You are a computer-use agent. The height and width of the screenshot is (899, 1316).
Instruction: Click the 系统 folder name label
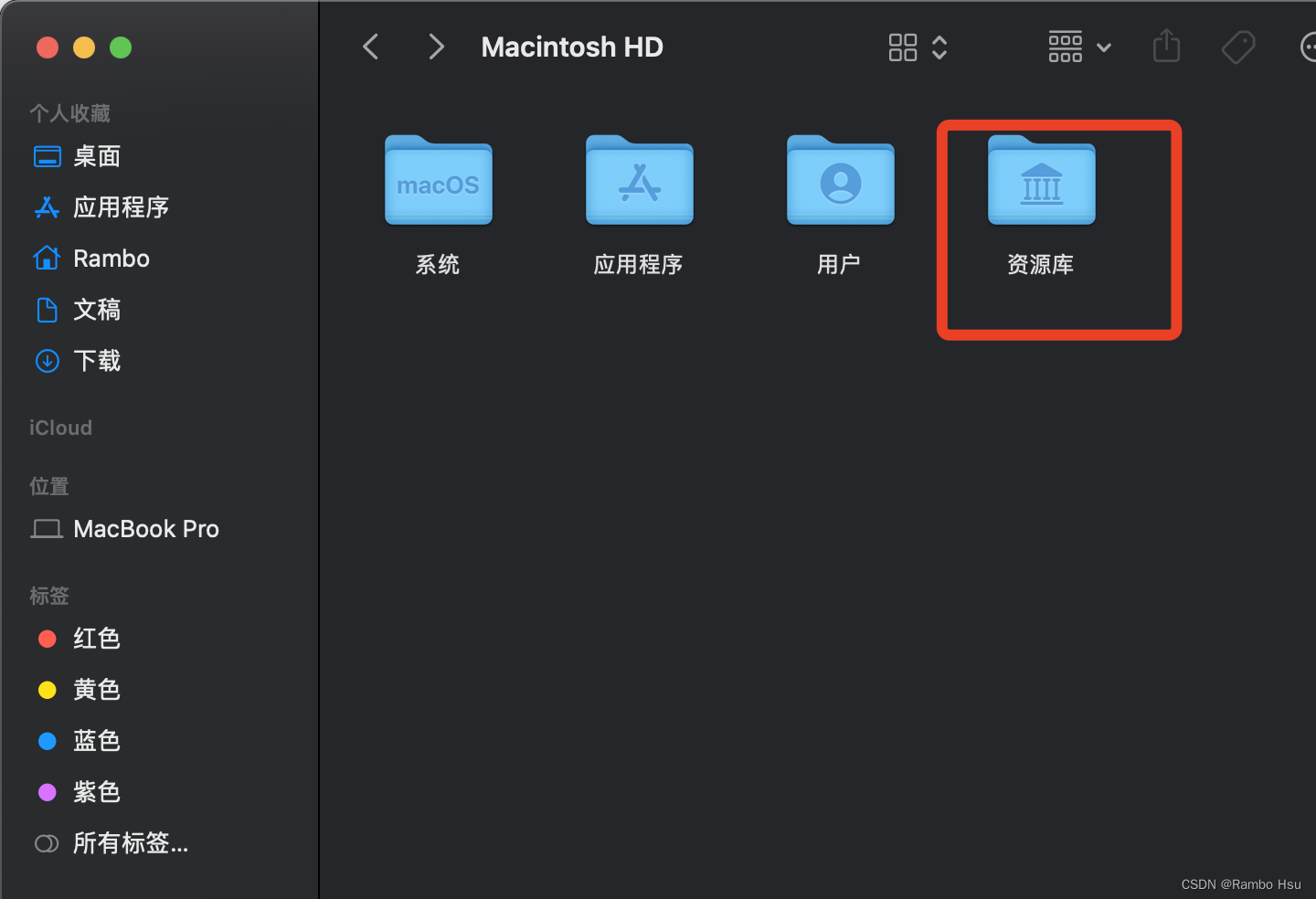coord(438,265)
